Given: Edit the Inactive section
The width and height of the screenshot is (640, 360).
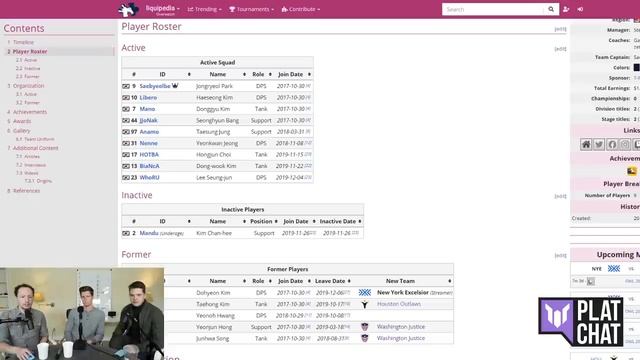Looking at the screenshot, I should [x=560, y=196].
